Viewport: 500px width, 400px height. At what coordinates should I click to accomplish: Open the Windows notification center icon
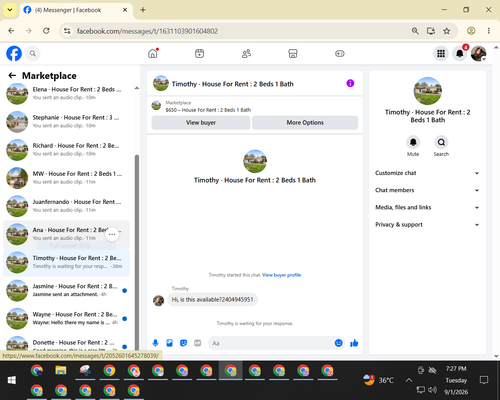[484, 380]
